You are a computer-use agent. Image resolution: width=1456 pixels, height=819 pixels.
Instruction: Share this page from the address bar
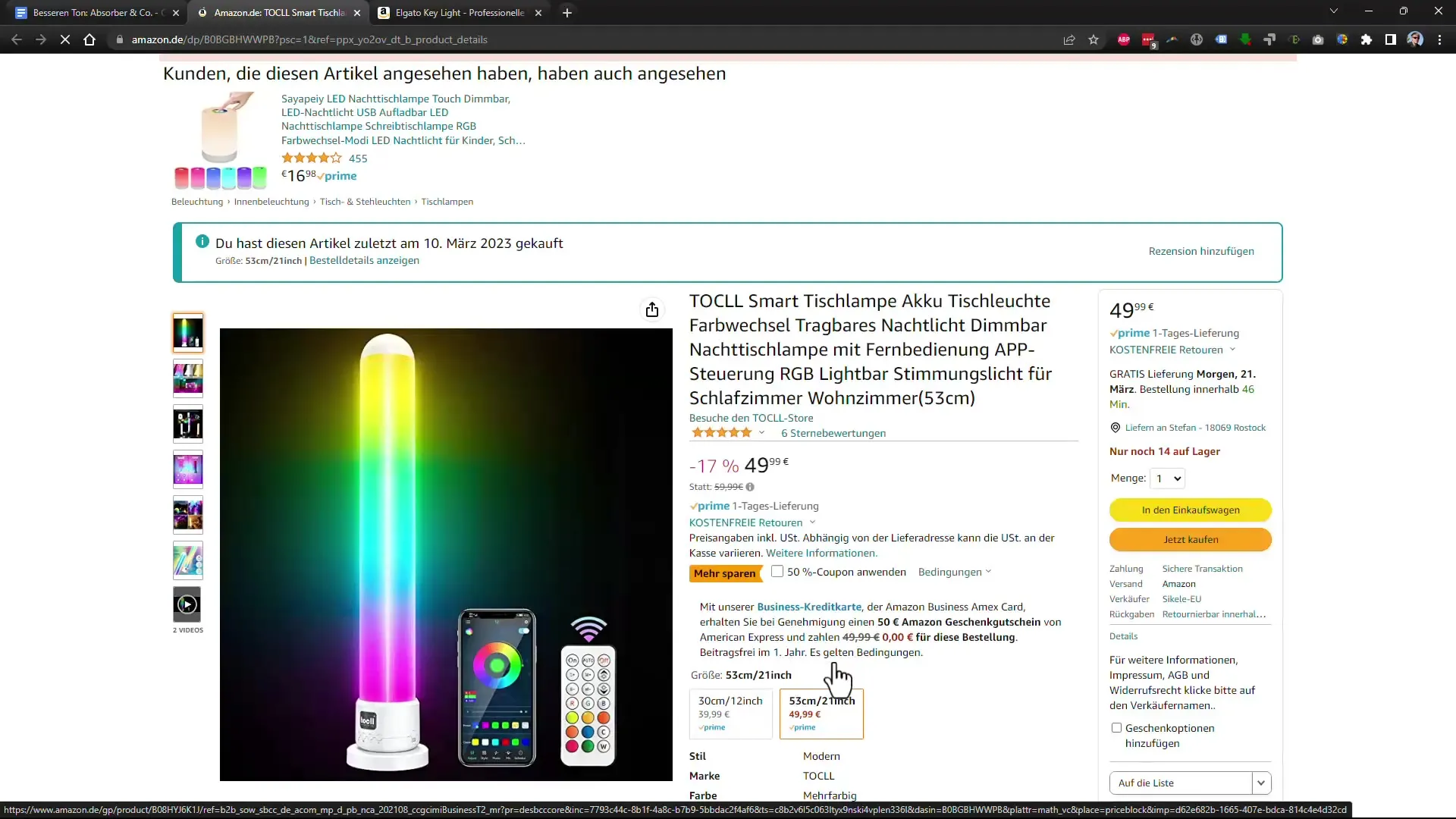(1069, 39)
